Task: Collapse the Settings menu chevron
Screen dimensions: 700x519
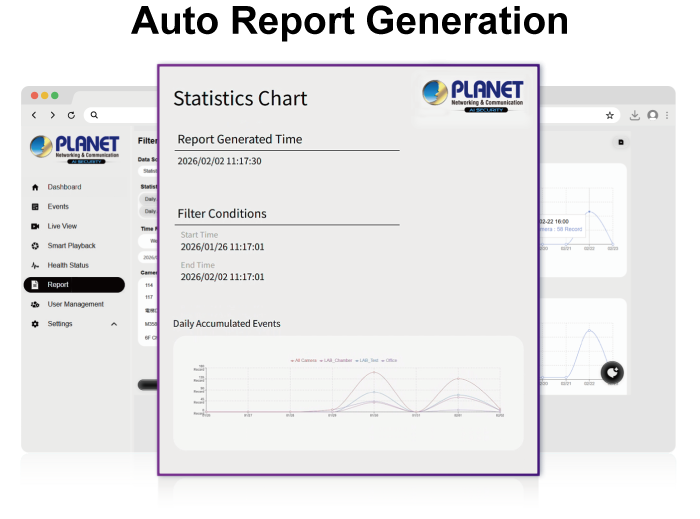Action: pos(114,324)
